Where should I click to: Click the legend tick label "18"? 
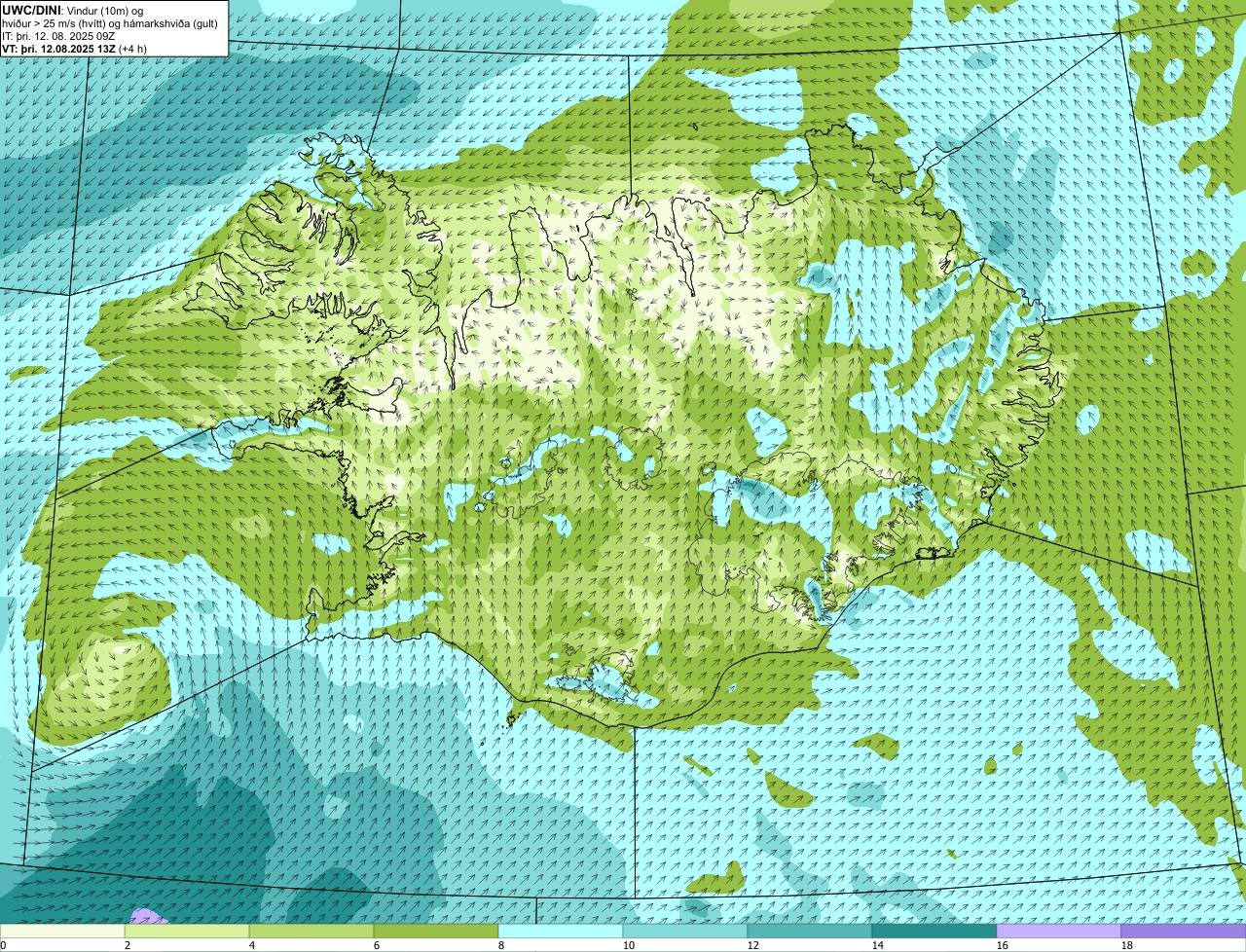[x=1127, y=945]
